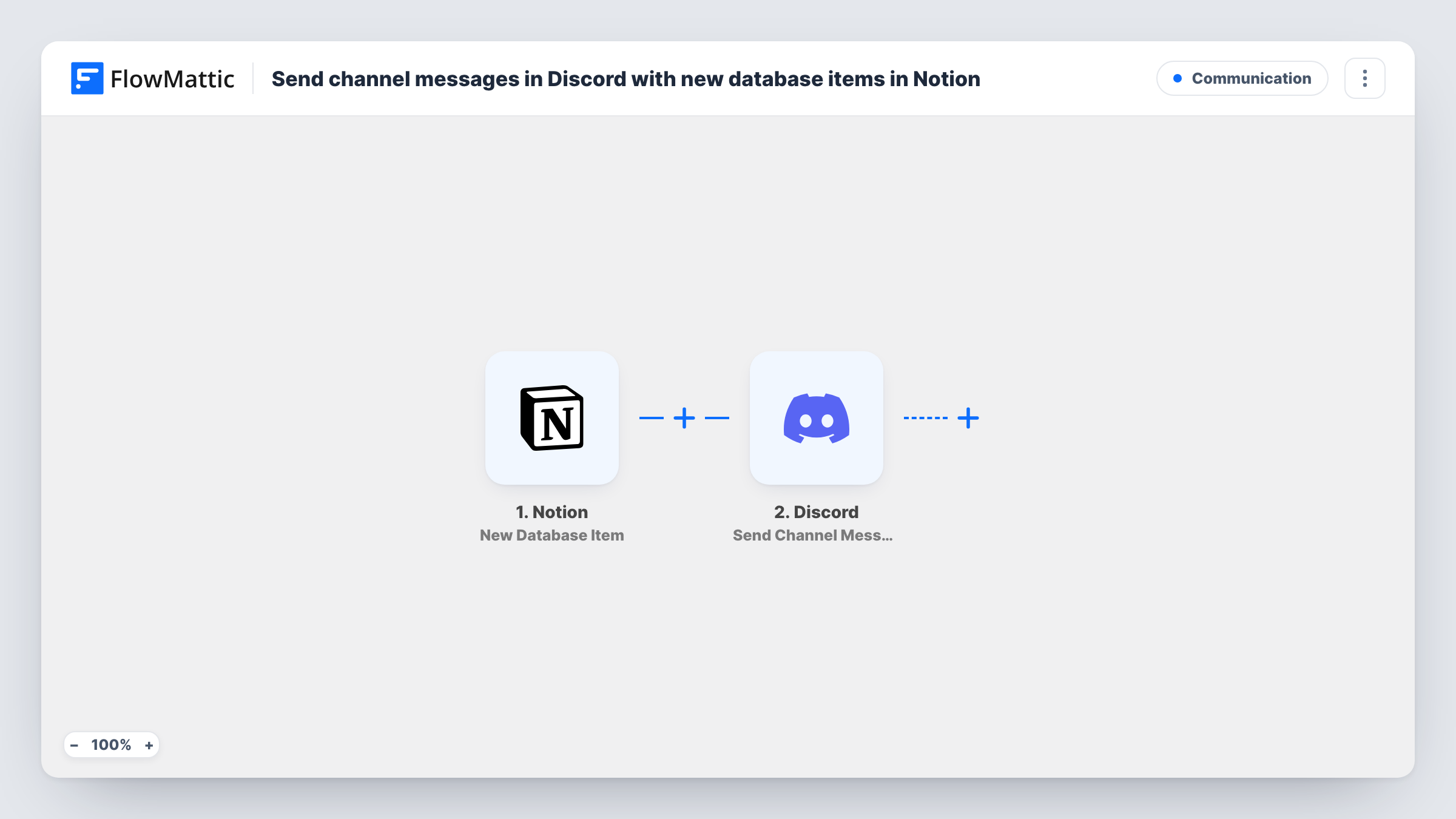Zoom out with the minus button
This screenshot has height=819, width=1456.
coord(74,745)
